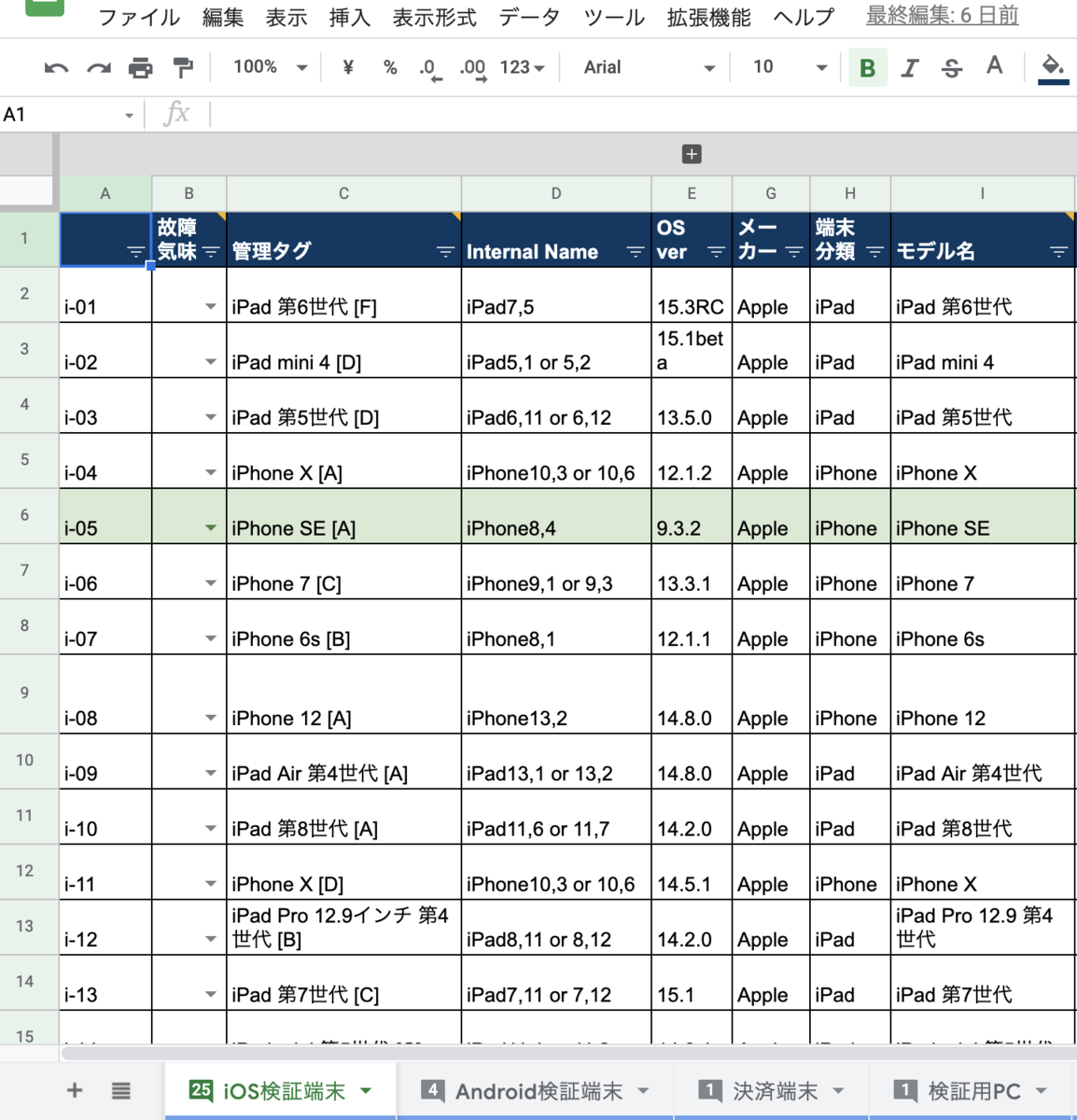The image size is (1077, 1120).
Task: Open filter on モデル名 header
Action: pyautogui.click(x=1058, y=252)
